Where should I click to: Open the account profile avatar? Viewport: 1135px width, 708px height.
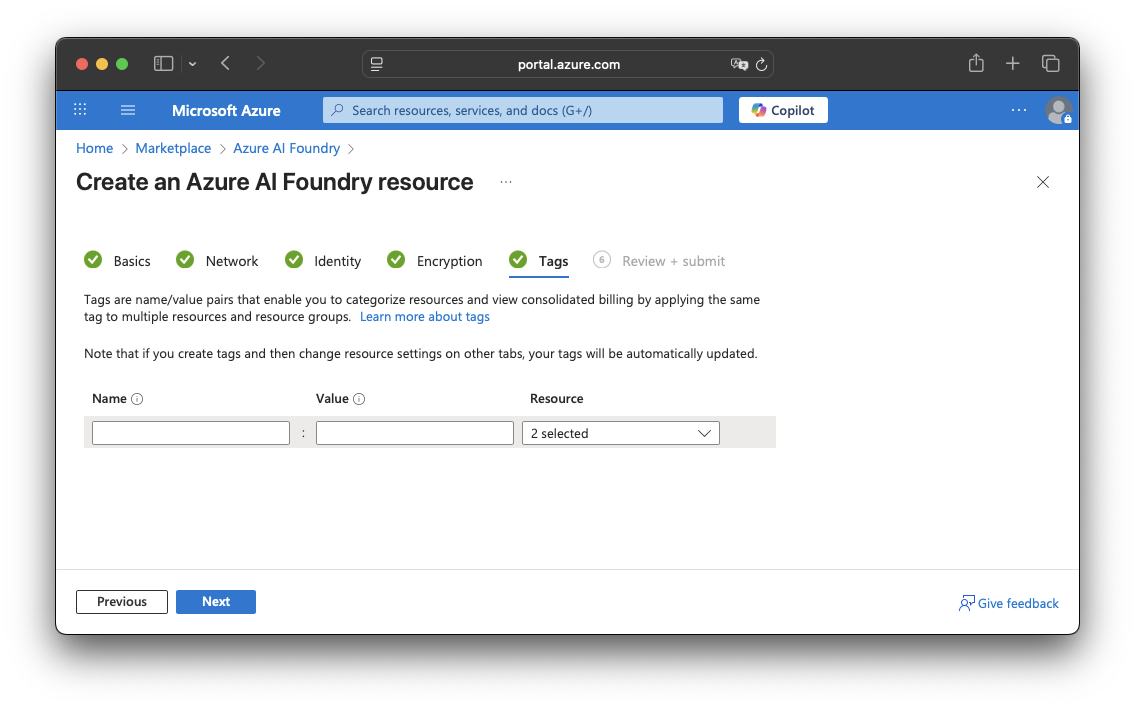tap(1058, 111)
